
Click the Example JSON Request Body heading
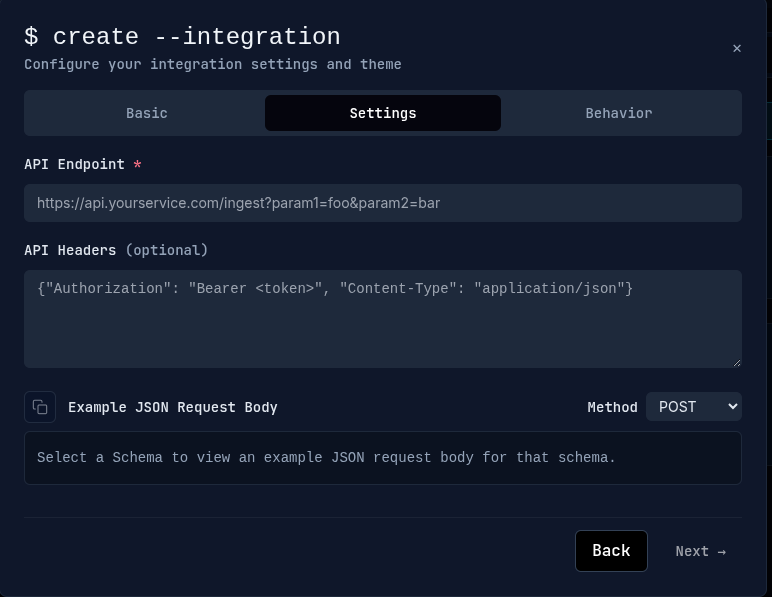pos(173,407)
